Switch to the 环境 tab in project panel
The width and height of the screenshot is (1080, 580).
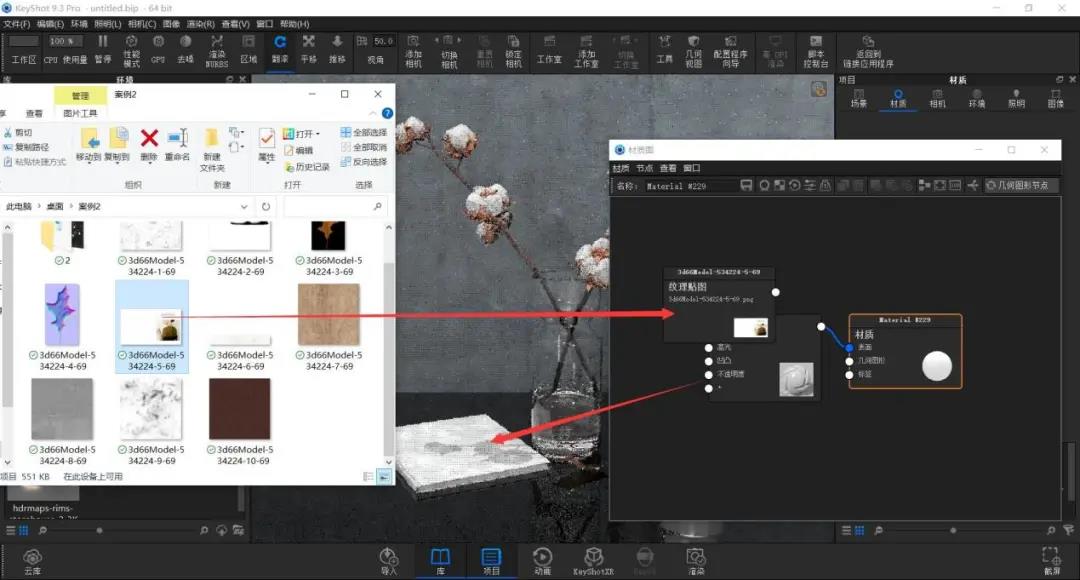point(977,98)
